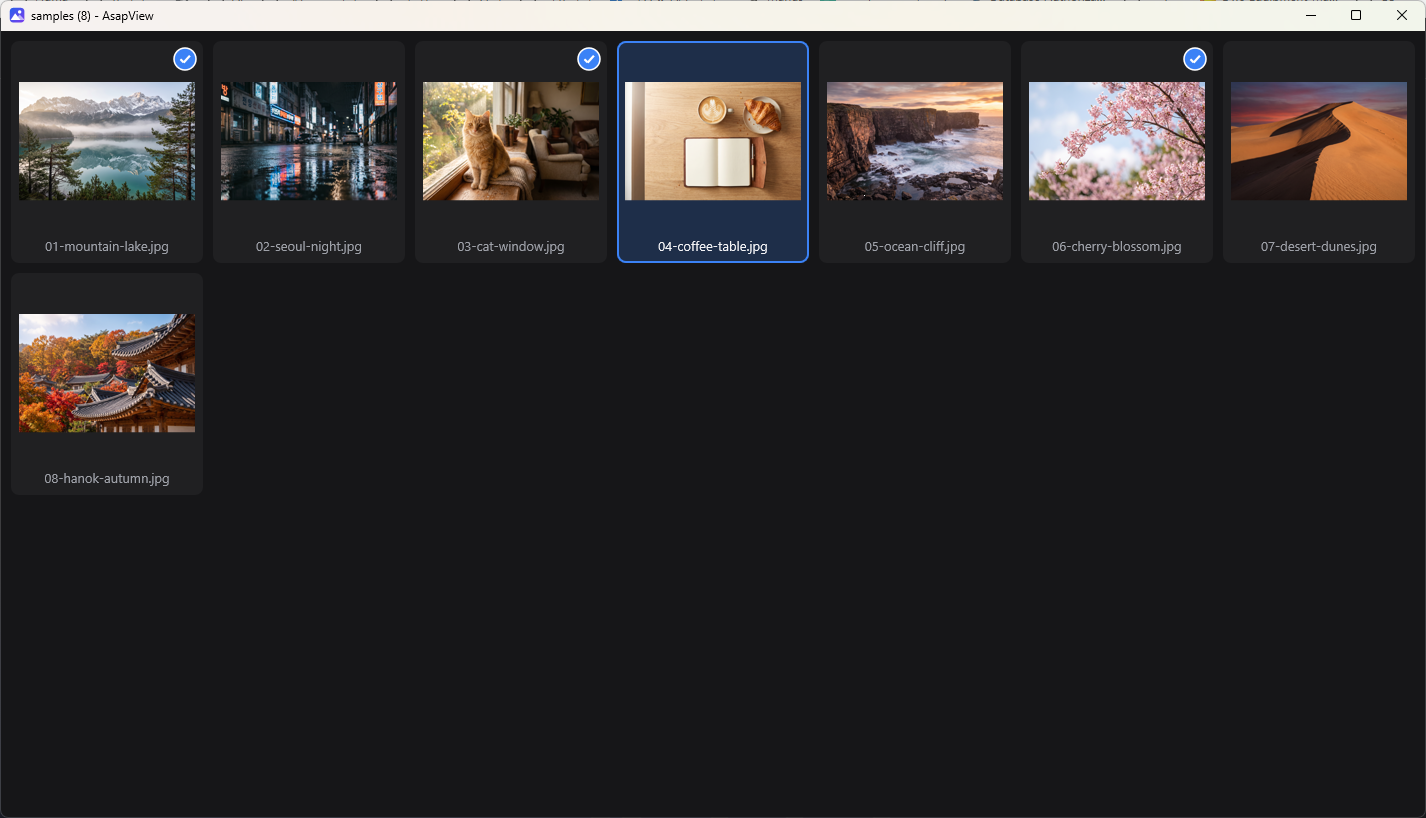1426x818 pixels.
Task: Select the desert dunes thumbnail image
Action: point(1319,141)
